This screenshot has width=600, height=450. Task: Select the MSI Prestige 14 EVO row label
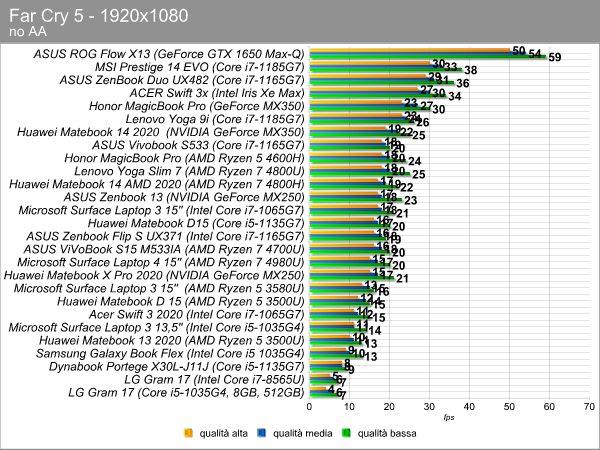tap(199, 67)
